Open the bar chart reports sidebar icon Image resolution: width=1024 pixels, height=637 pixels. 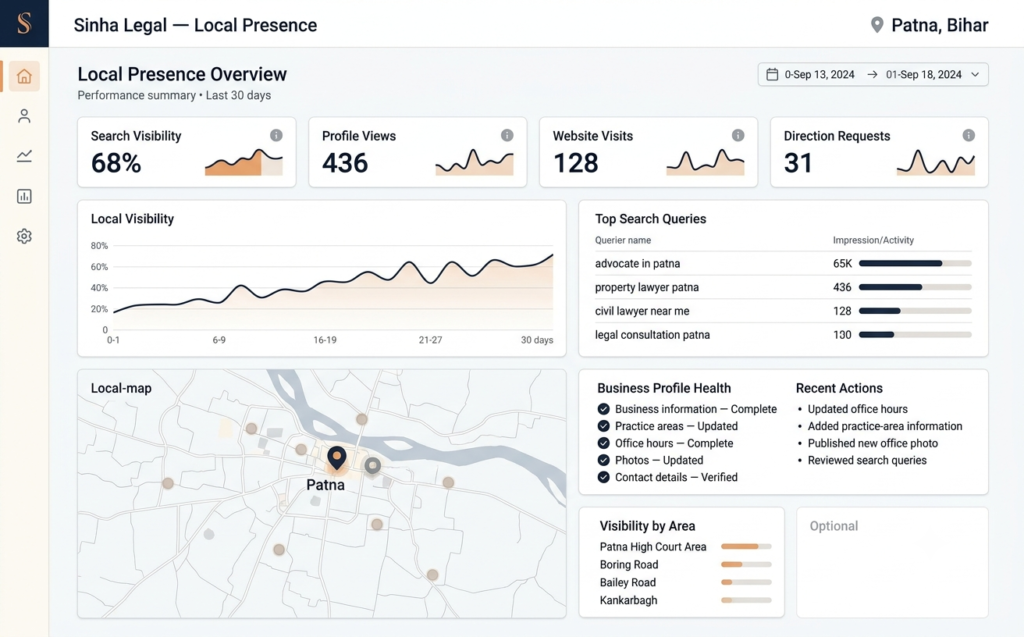[24, 196]
